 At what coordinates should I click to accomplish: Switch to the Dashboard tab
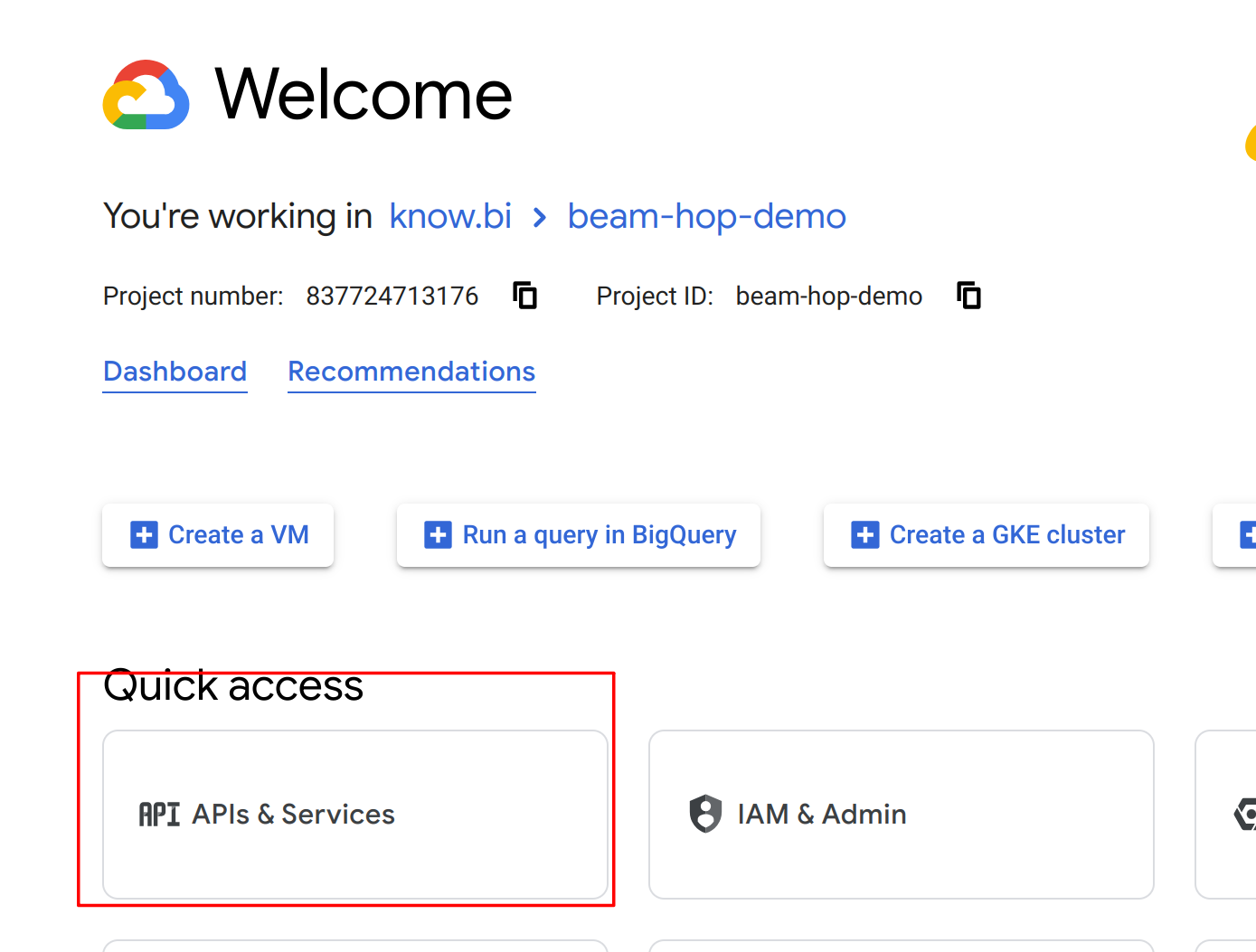pyautogui.click(x=175, y=372)
